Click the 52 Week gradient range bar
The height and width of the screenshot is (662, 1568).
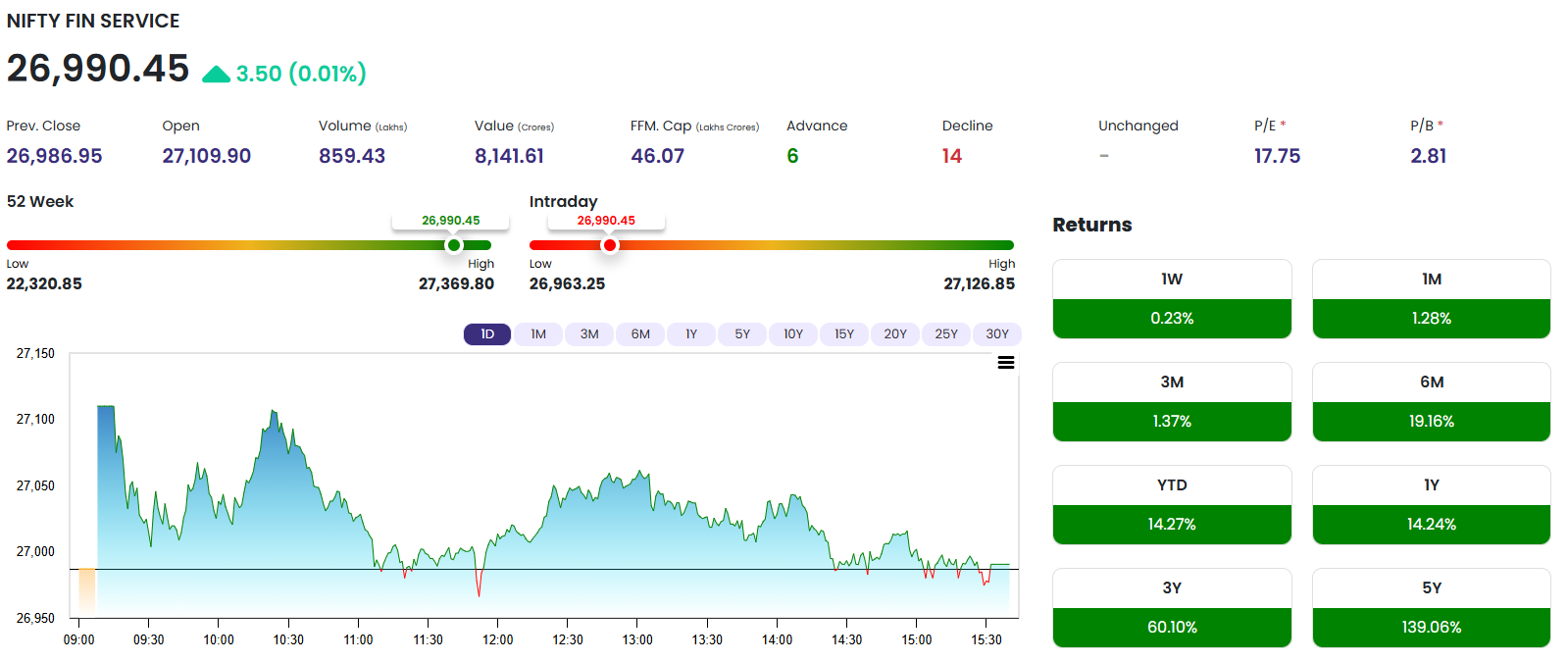[x=249, y=245]
